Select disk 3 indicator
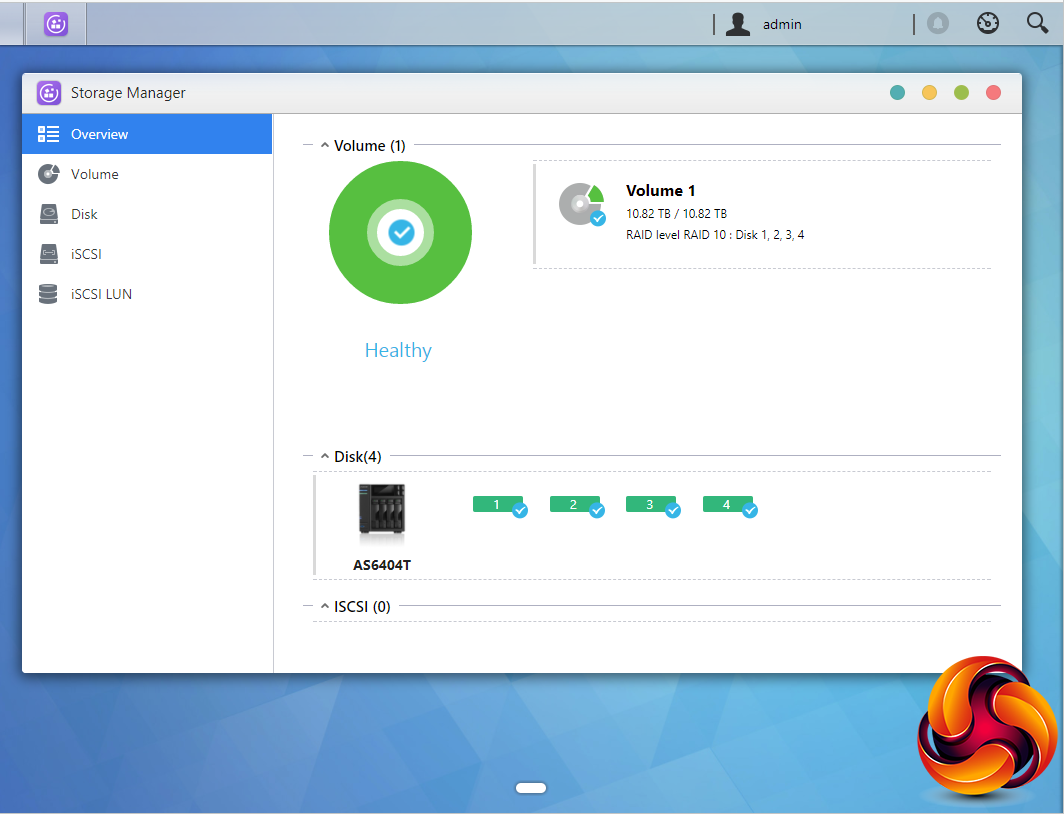This screenshot has width=1064, height=814. point(653,506)
